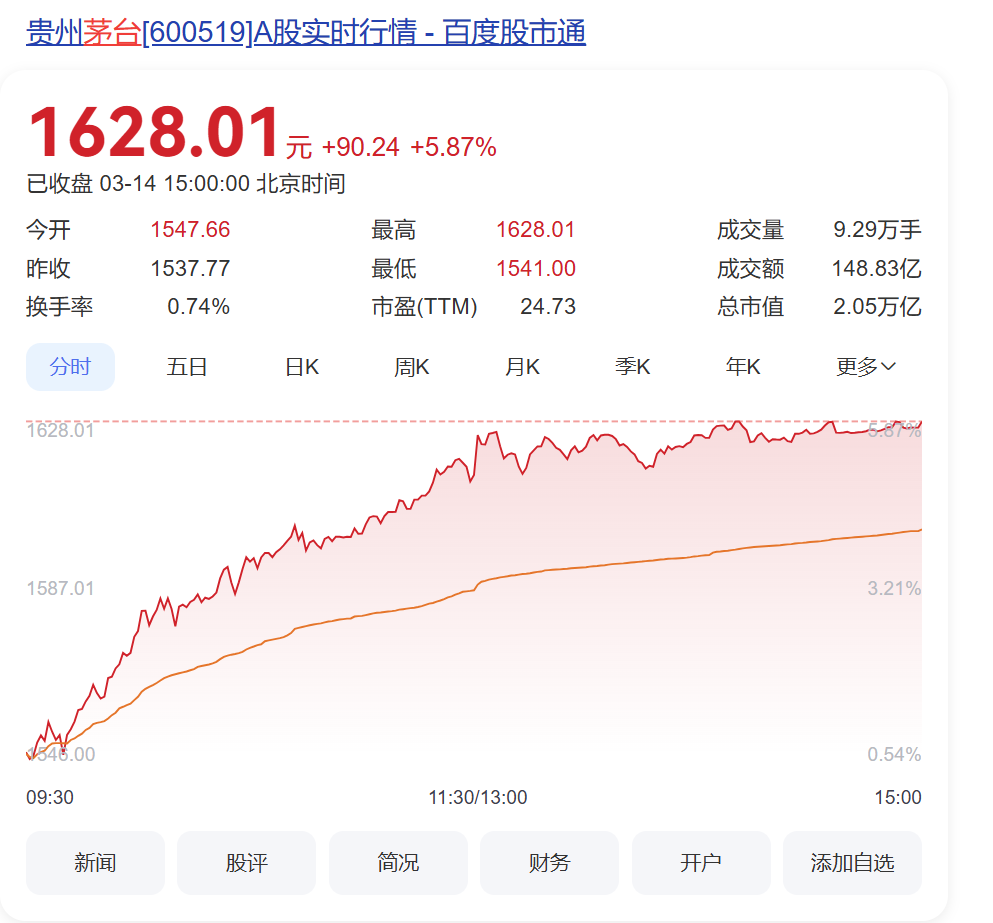Select the 分时 chart tab
The height and width of the screenshot is (923, 993).
70,367
